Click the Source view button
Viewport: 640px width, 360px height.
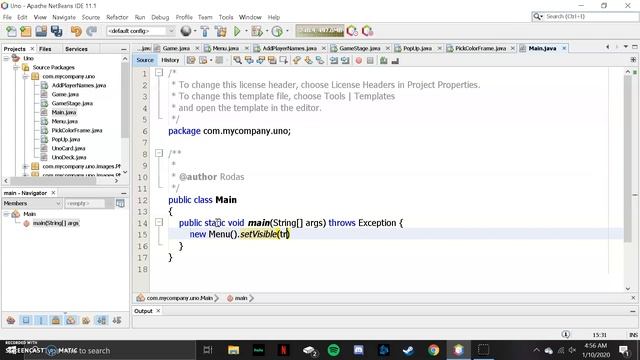[145, 60]
